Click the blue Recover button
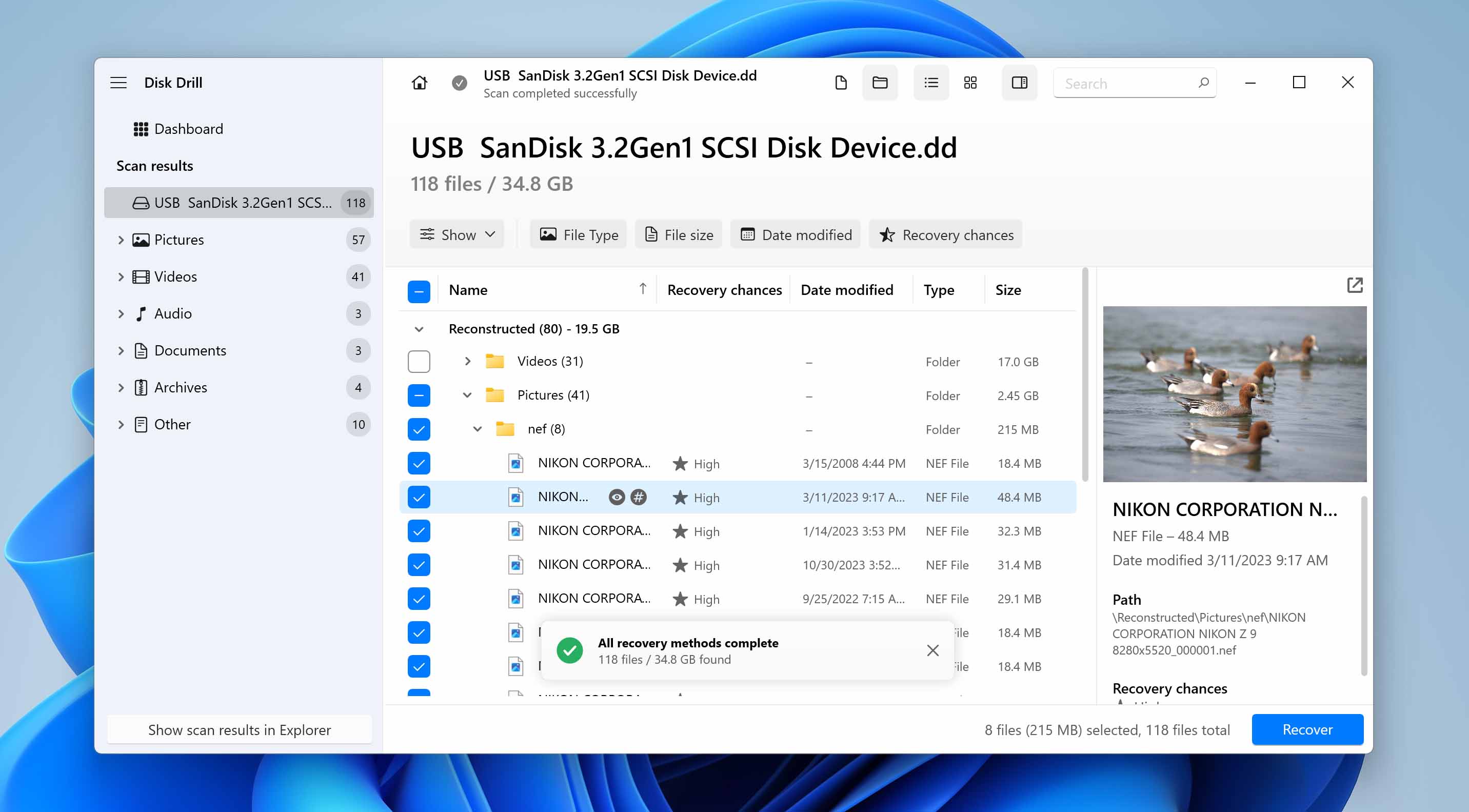 pyautogui.click(x=1307, y=730)
